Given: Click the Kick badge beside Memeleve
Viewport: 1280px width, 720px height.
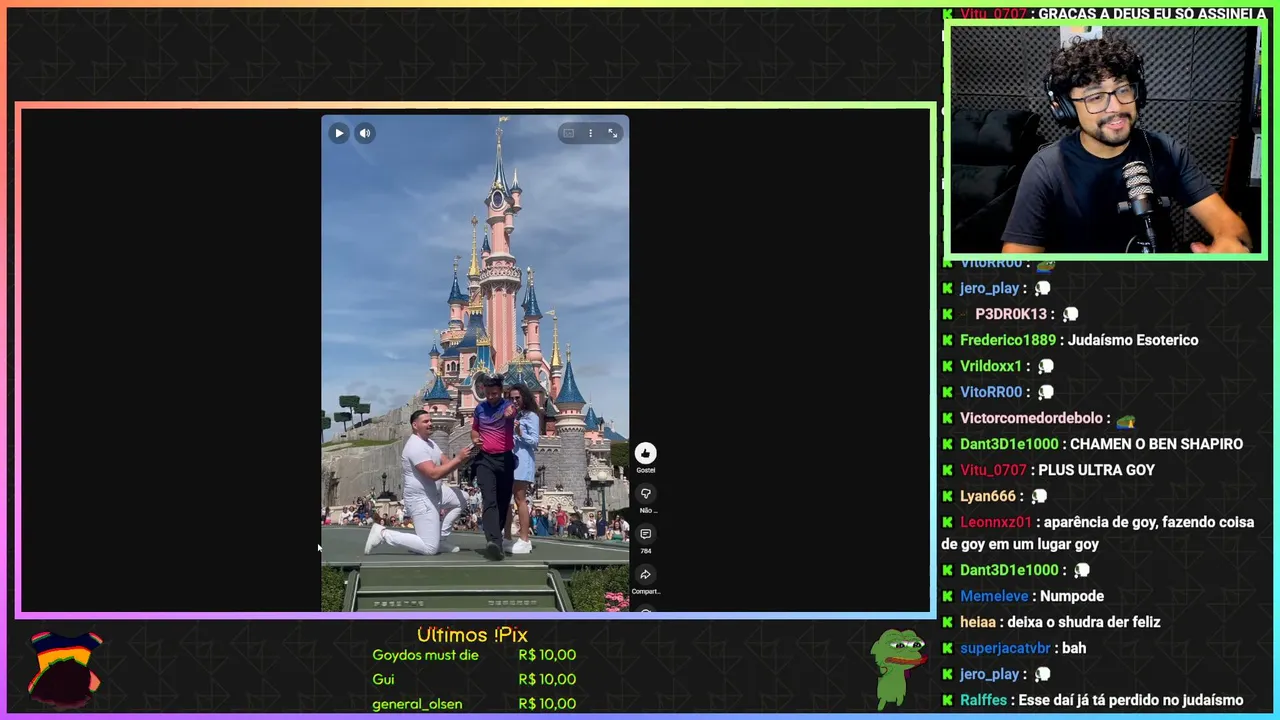Looking at the screenshot, I should (x=947, y=596).
